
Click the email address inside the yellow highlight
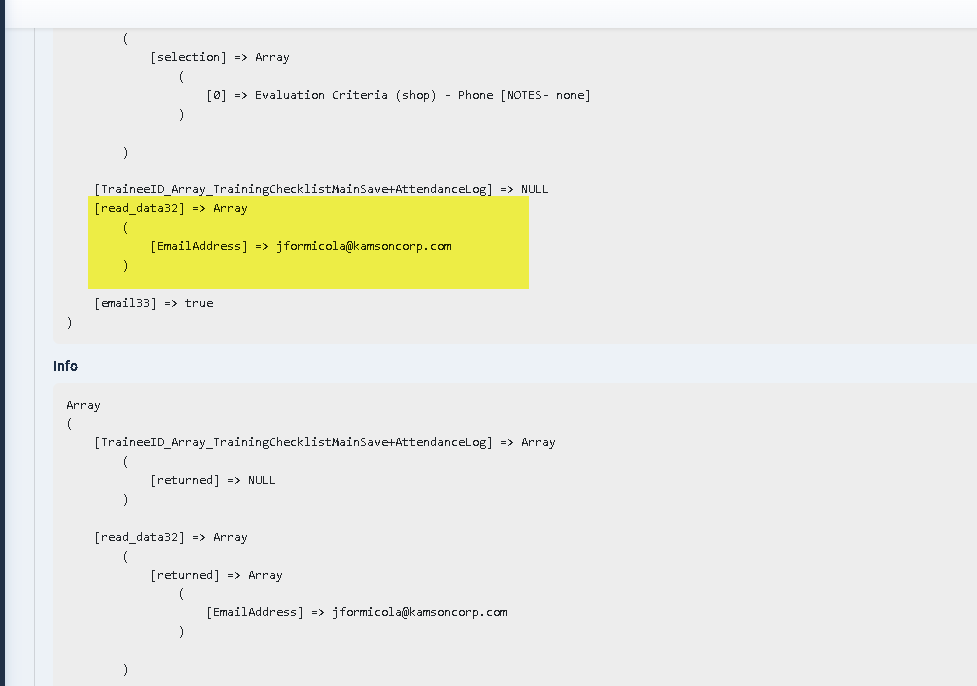point(364,246)
